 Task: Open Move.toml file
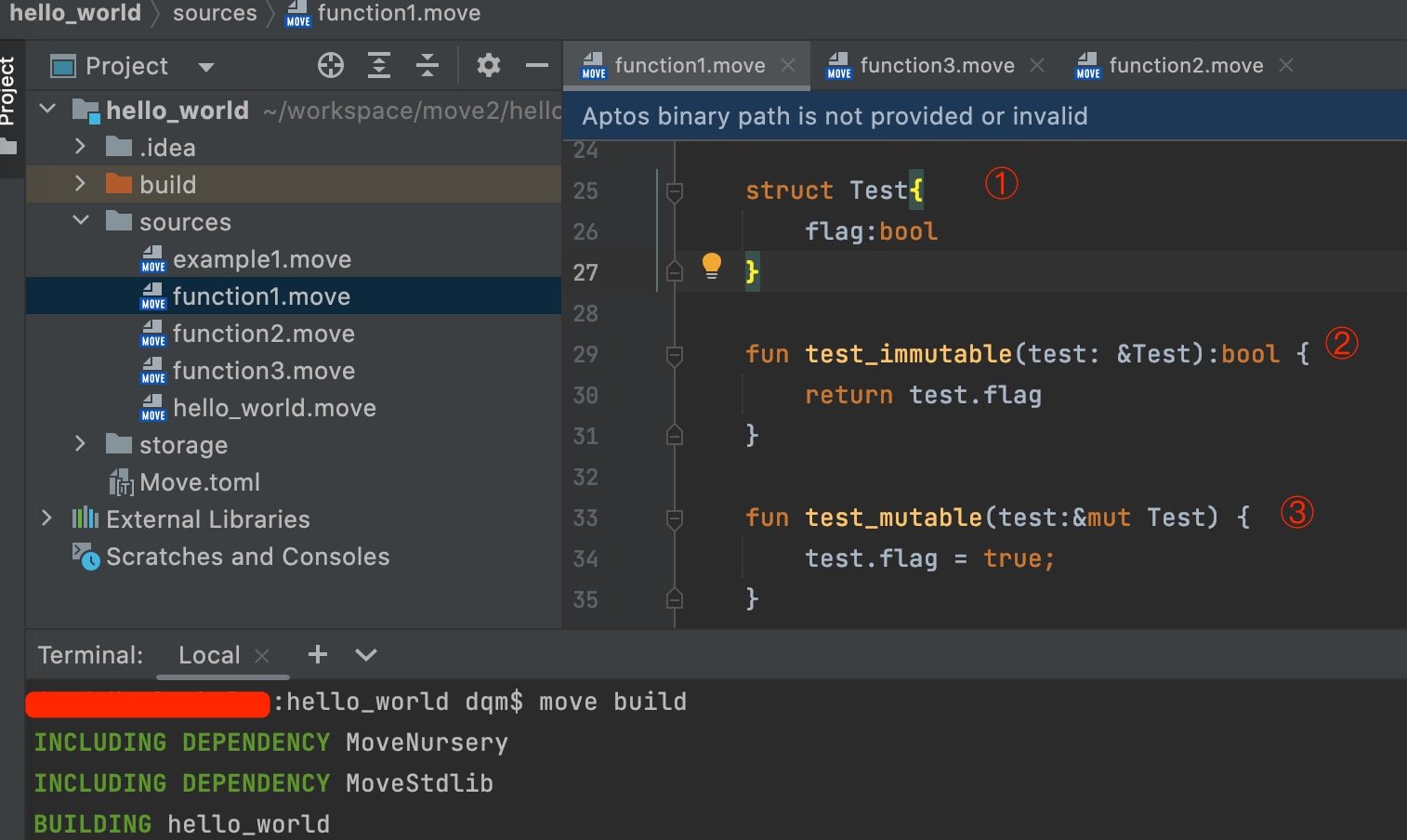tap(200, 482)
